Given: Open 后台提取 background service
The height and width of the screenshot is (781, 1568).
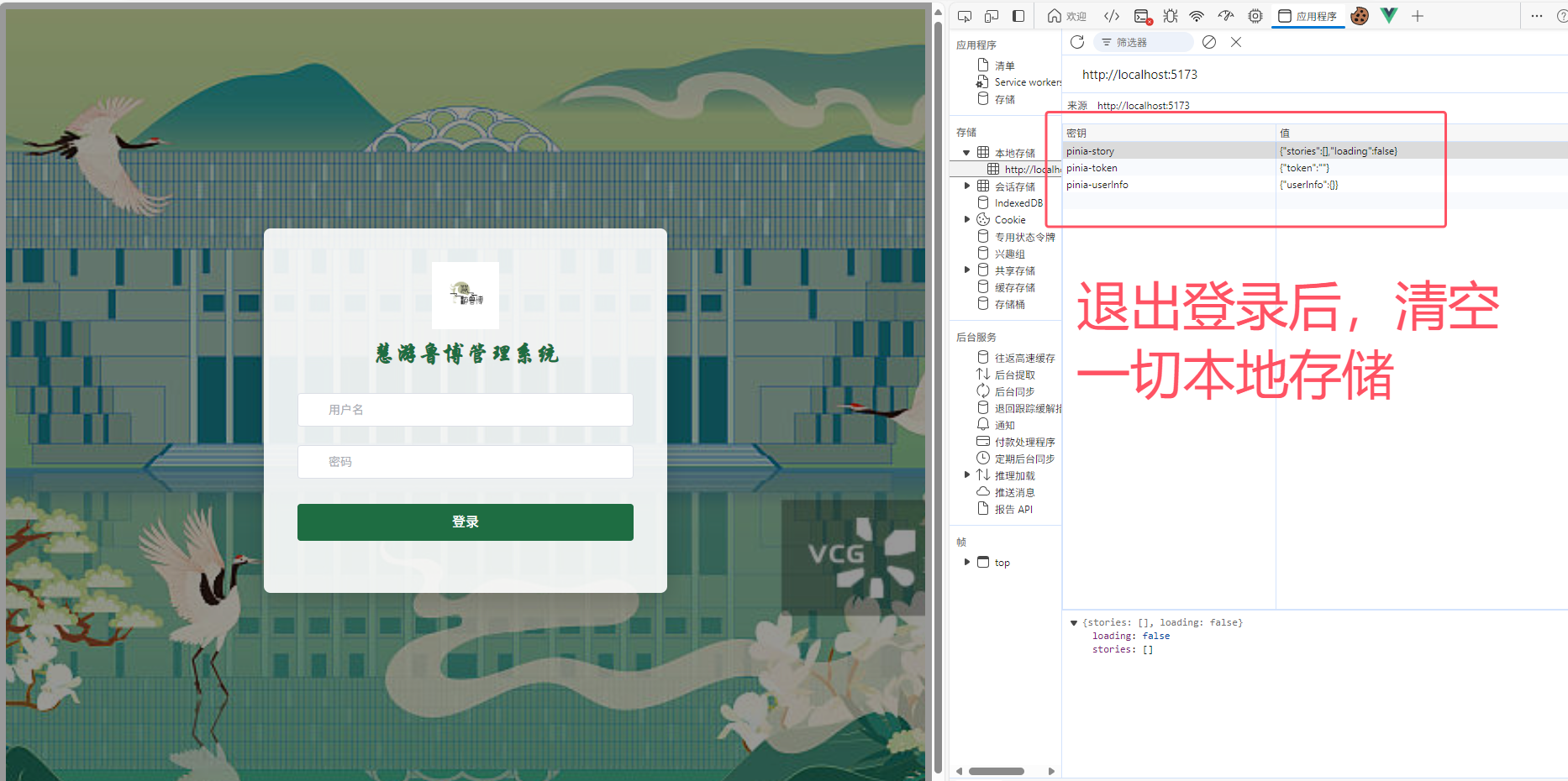Looking at the screenshot, I should (1014, 375).
